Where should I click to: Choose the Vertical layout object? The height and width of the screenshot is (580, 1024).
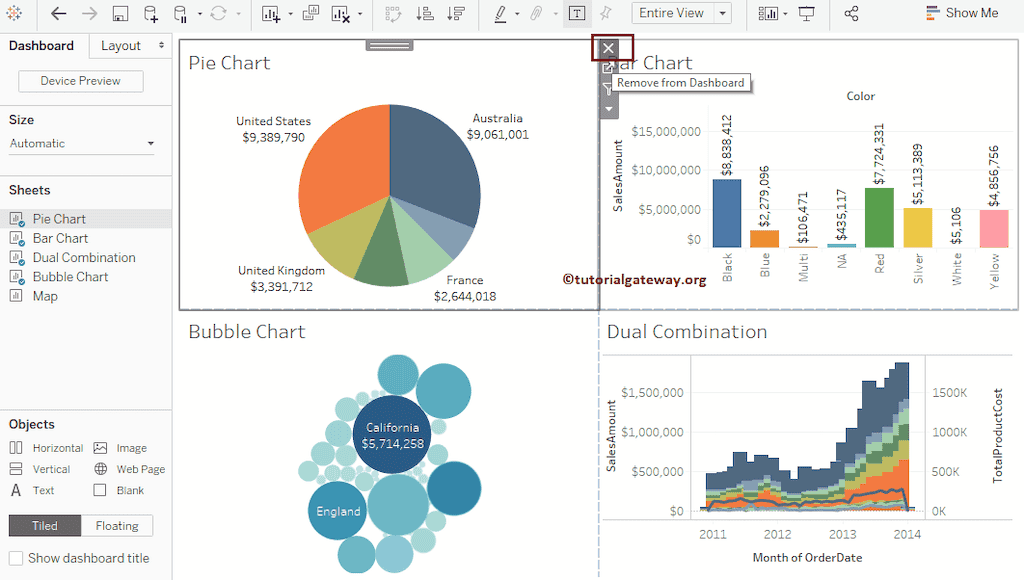(40, 469)
